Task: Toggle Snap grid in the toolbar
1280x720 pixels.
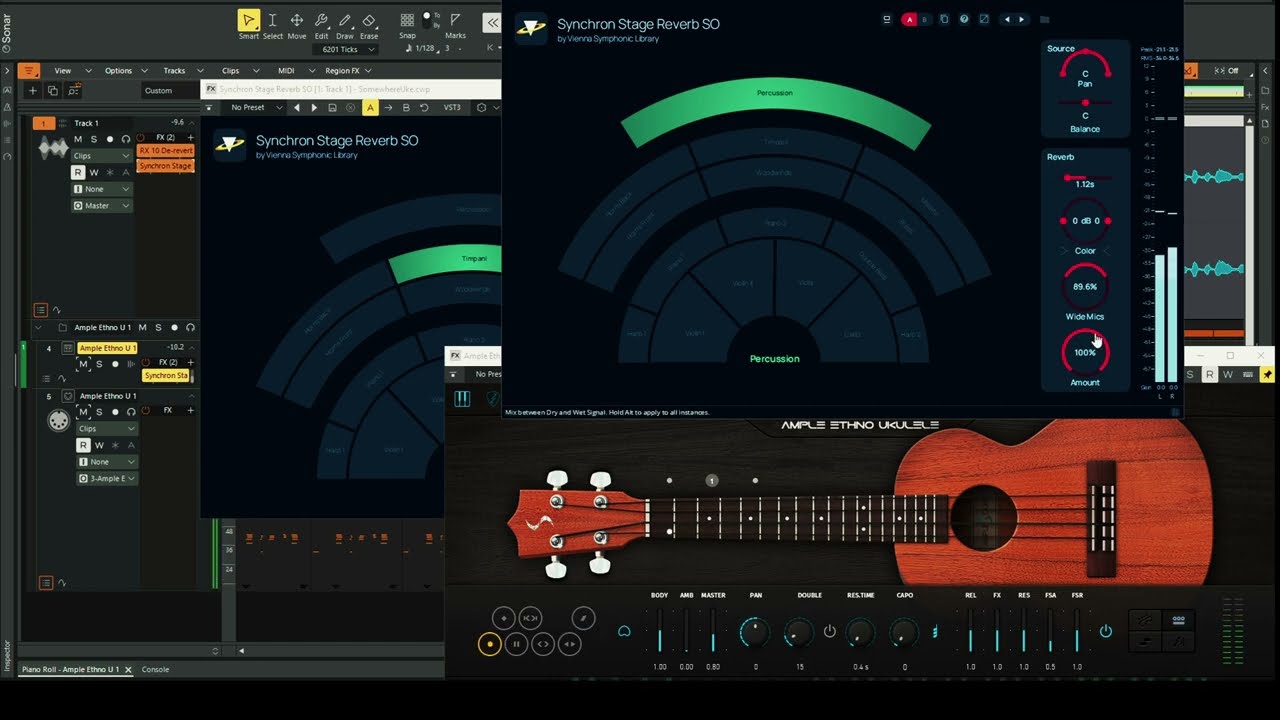Action: point(407,21)
